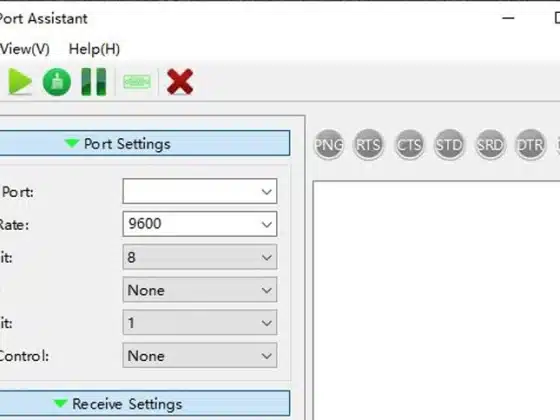Toggle the RTS round indicator
Screen dimensions: 560x420
pos(368,145)
